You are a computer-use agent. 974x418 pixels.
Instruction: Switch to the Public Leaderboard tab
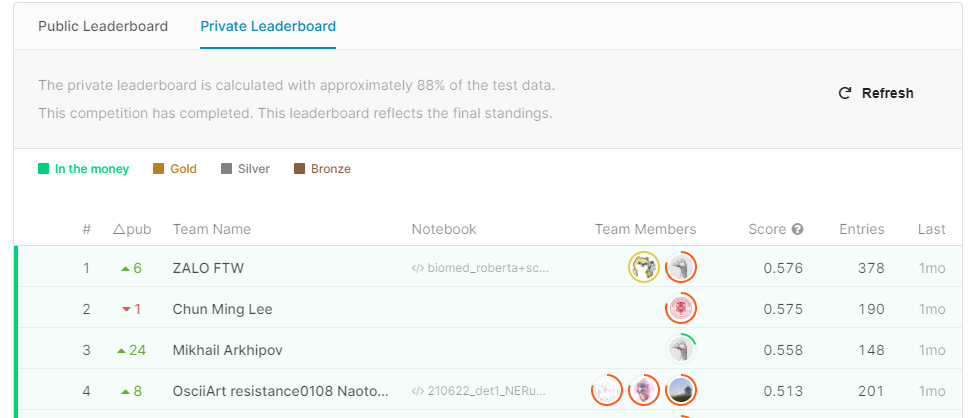tap(103, 26)
